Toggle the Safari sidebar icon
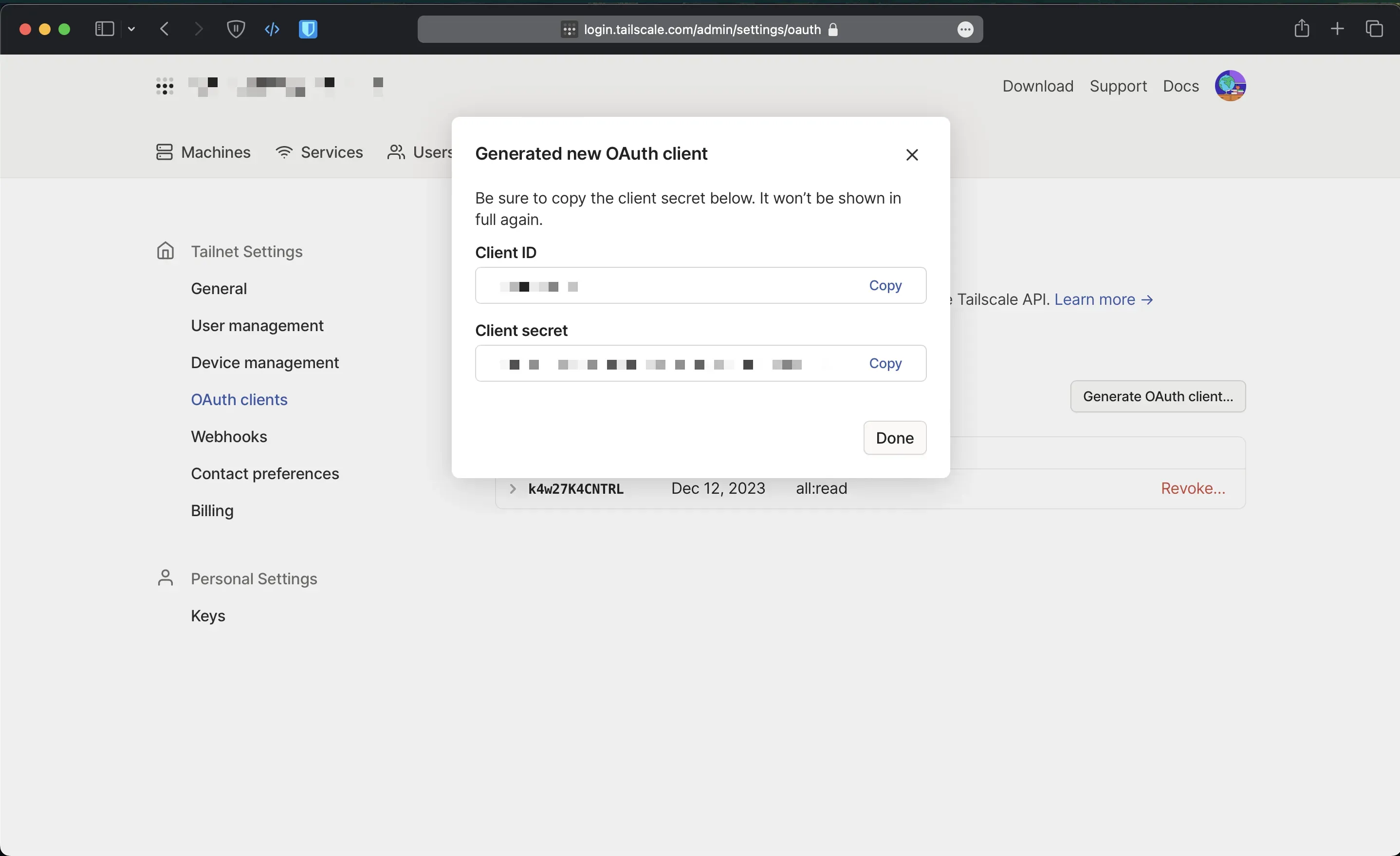Viewport: 1400px width, 856px height. (105, 29)
